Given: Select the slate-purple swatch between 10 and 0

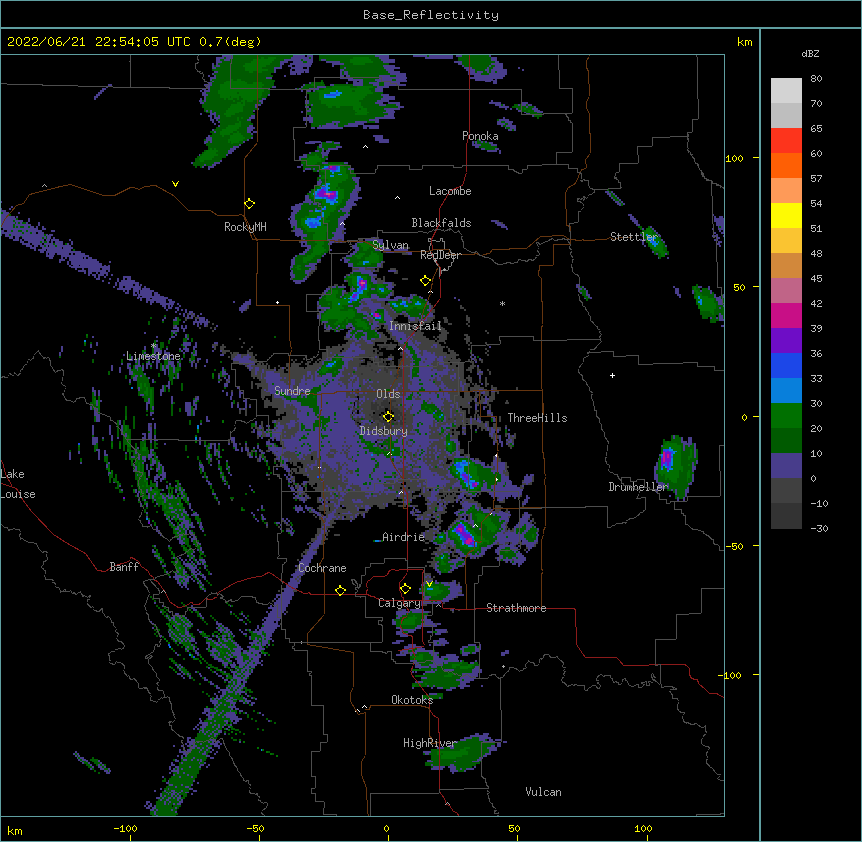Looking at the screenshot, I should tap(786, 466).
